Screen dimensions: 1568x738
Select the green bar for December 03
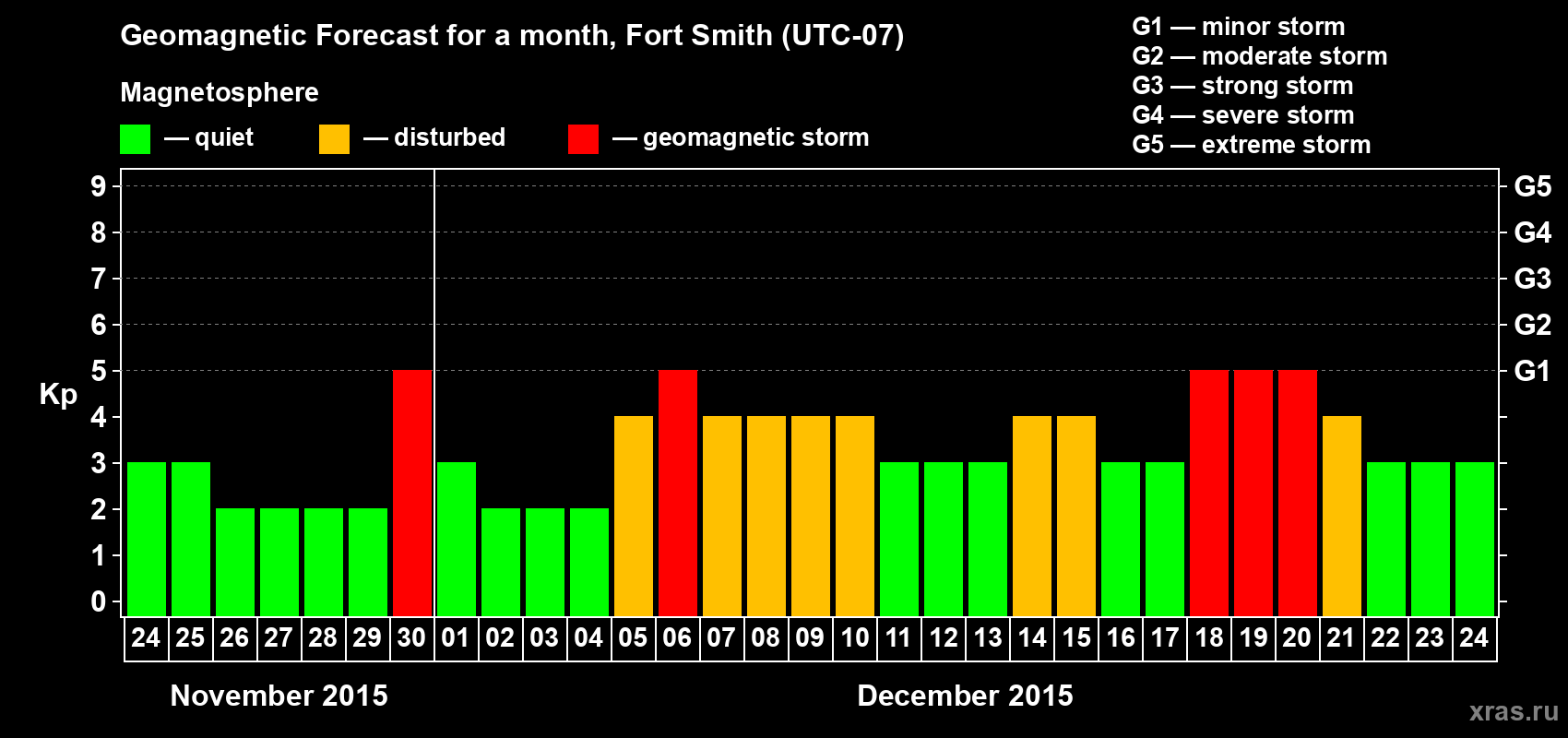click(x=545, y=563)
